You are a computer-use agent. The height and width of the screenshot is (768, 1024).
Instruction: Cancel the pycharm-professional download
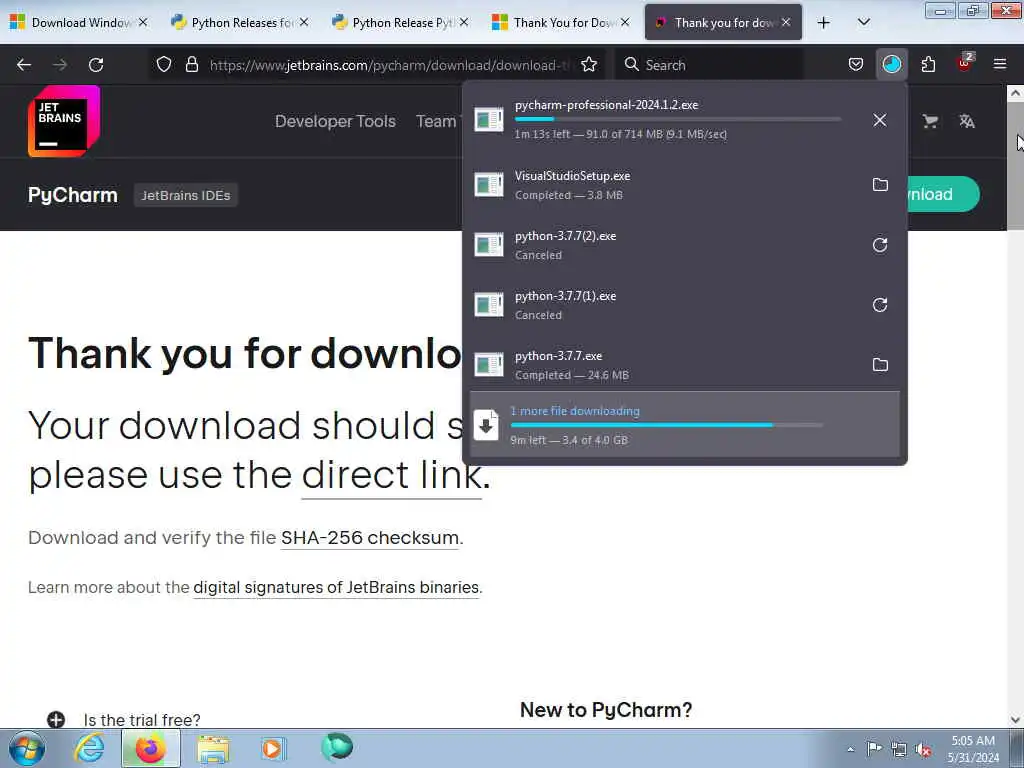tap(880, 120)
